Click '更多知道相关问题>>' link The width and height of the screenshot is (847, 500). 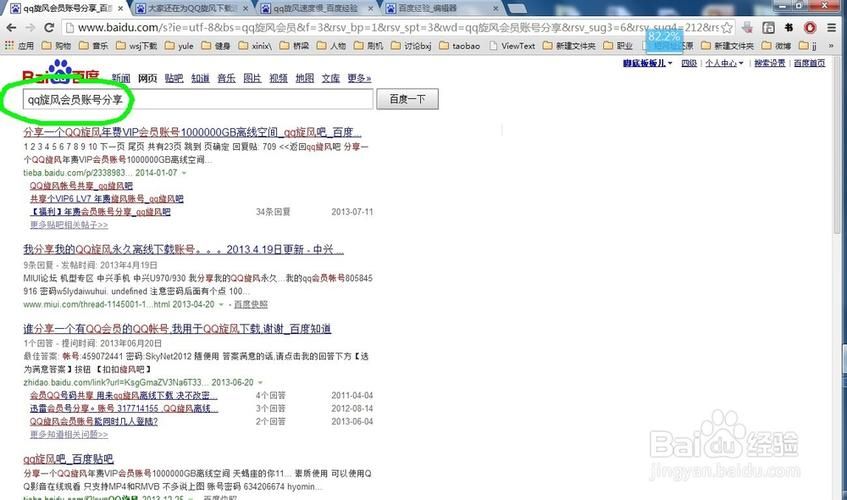[69, 435]
